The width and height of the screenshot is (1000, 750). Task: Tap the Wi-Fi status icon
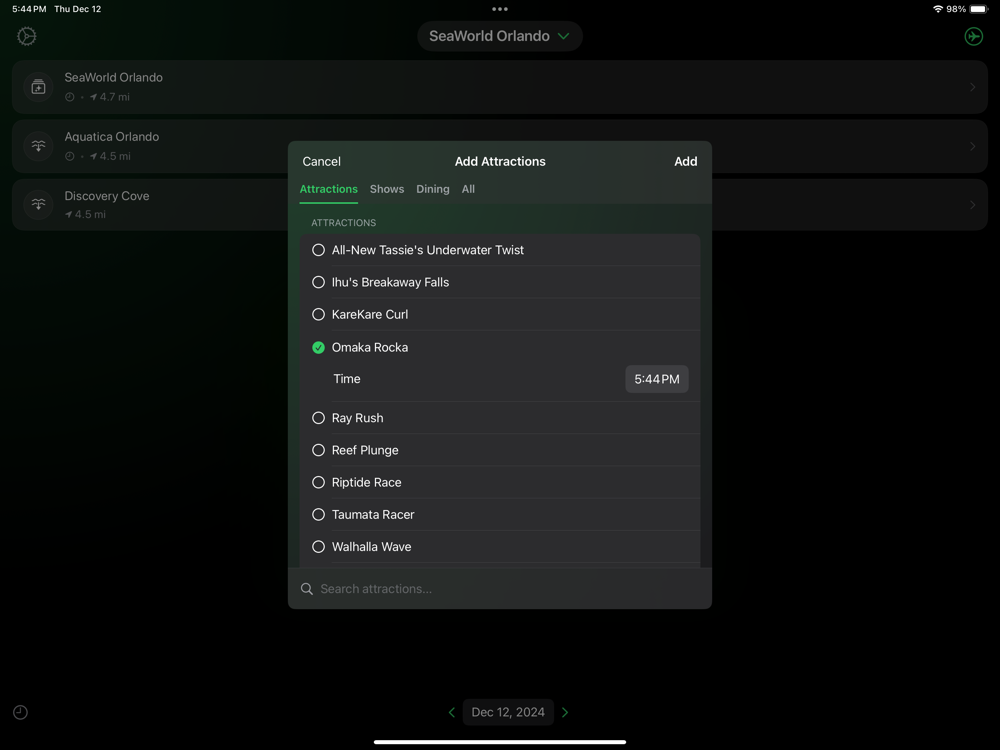[x=938, y=9]
